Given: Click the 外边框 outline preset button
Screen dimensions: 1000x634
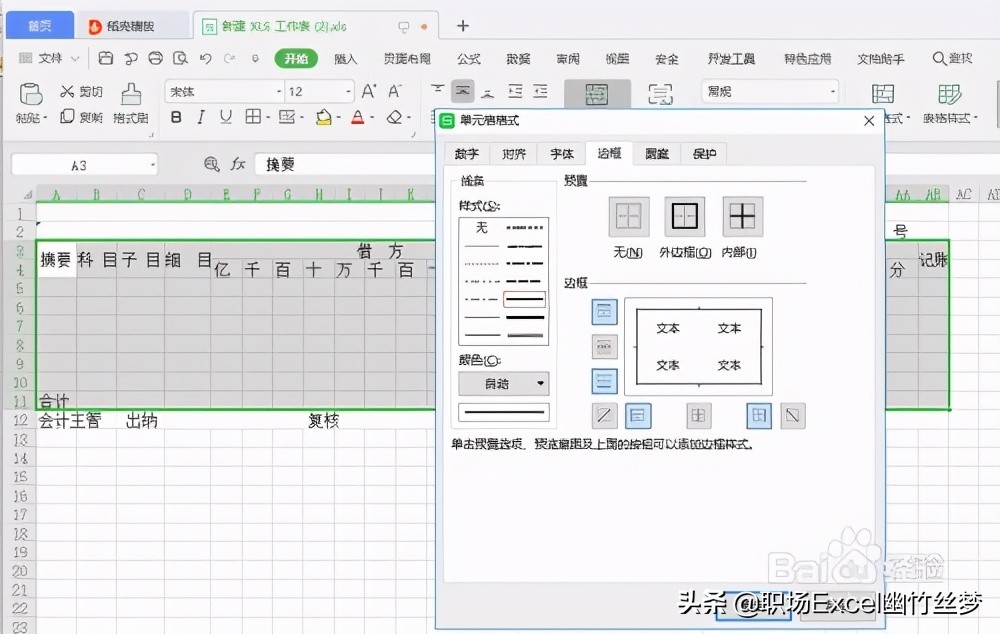Looking at the screenshot, I should tap(684, 217).
